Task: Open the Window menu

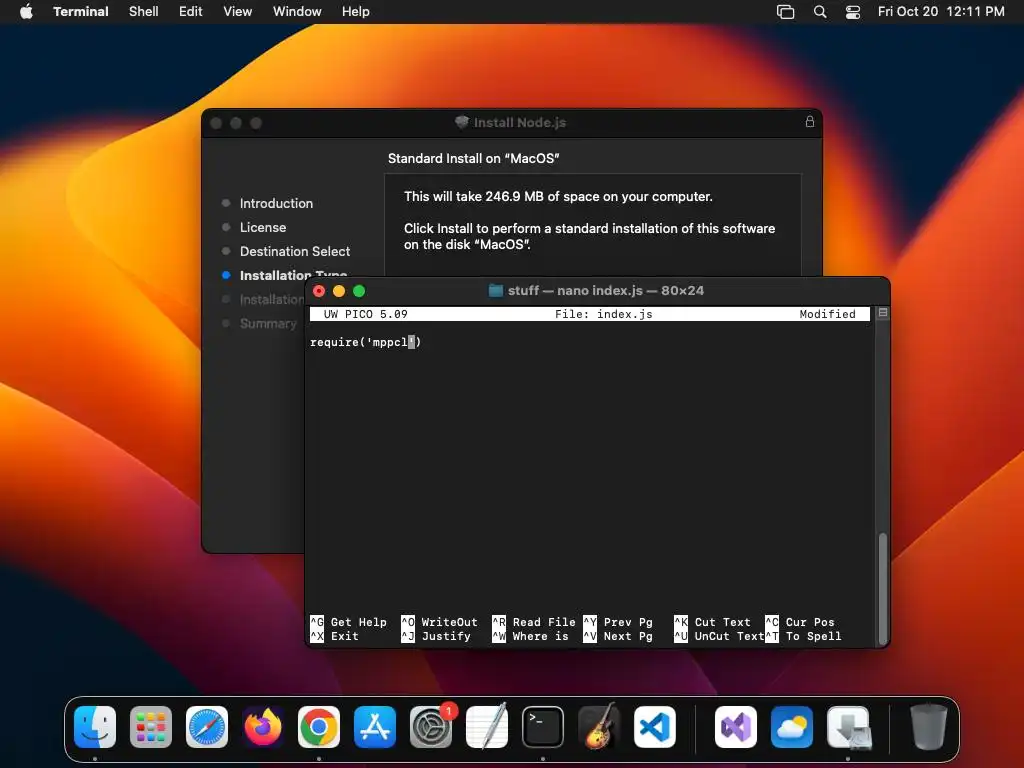Action: 297,11
